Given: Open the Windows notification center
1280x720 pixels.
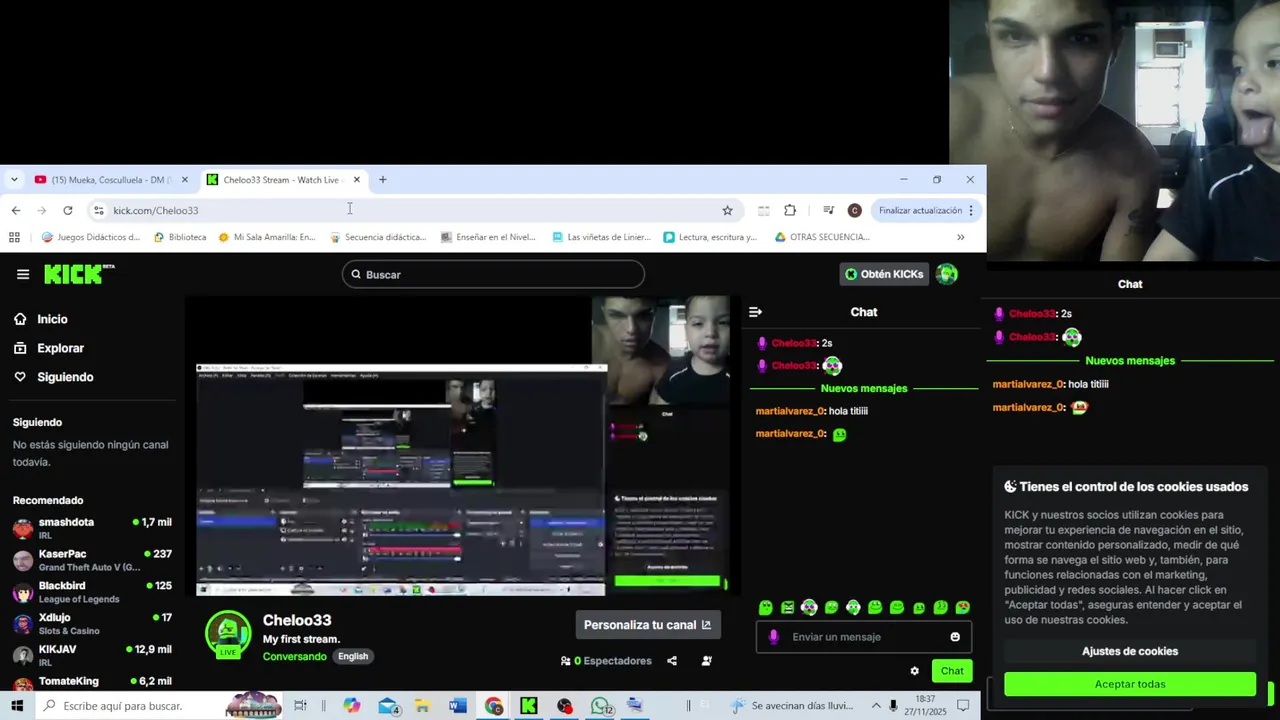Looking at the screenshot, I should click(x=963, y=706).
